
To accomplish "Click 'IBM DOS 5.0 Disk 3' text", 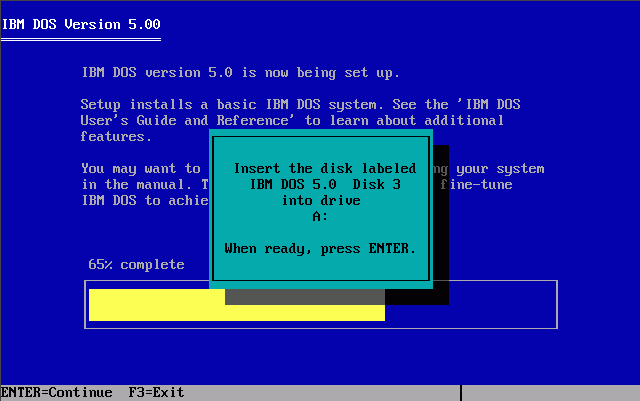I will [x=325, y=184].
